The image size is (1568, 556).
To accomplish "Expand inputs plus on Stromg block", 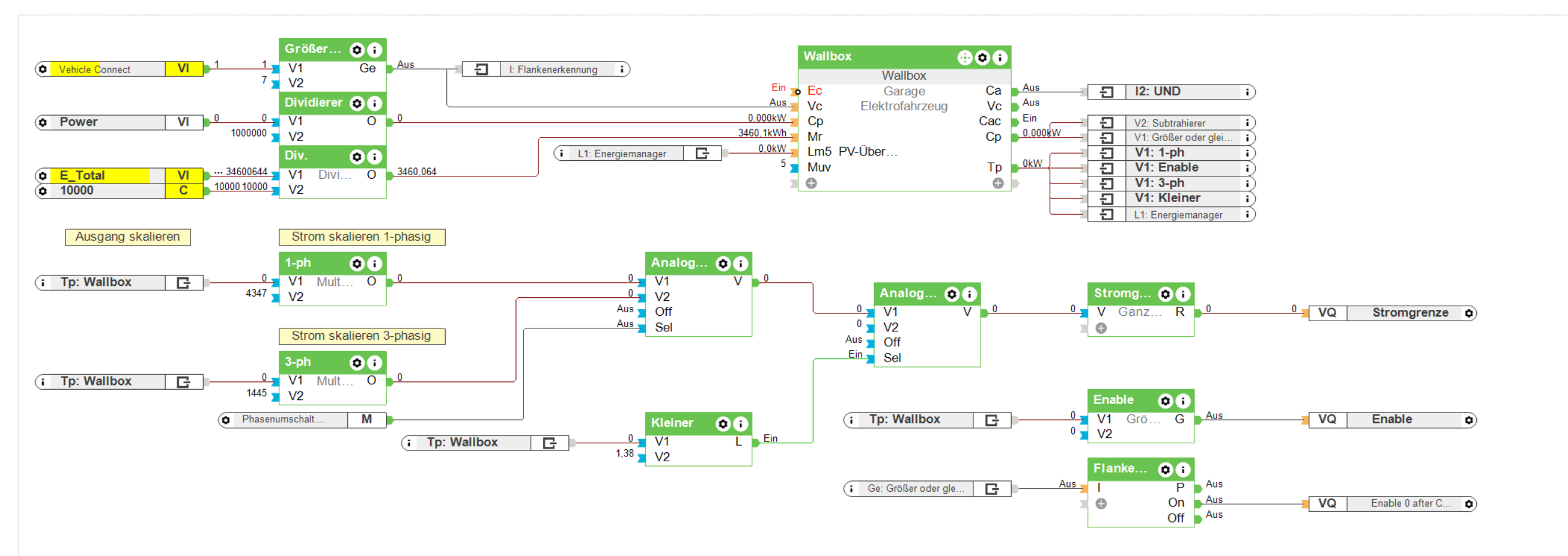I will click(1101, 329).
